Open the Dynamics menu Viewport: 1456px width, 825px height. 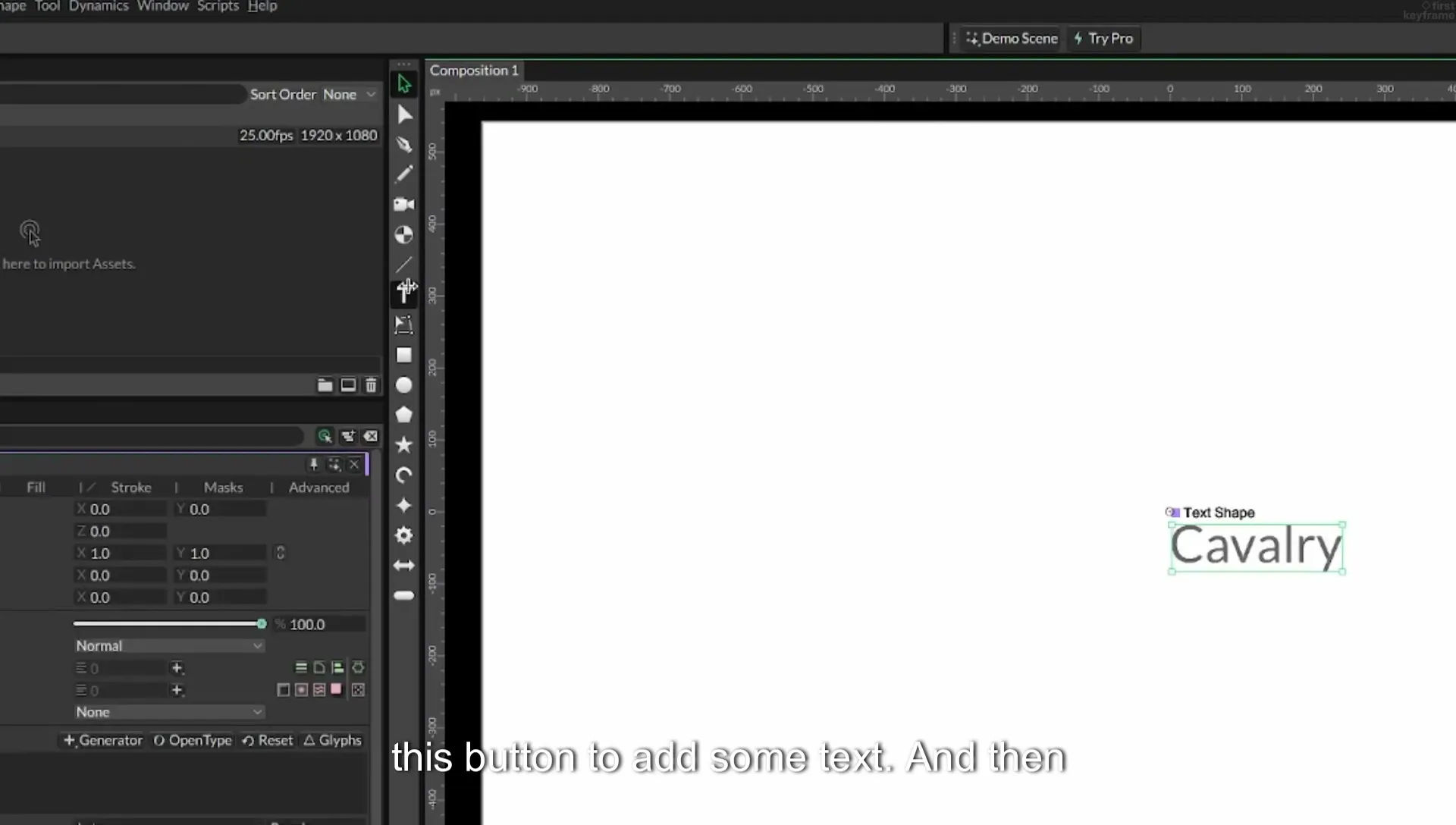(x=99, y=6)
